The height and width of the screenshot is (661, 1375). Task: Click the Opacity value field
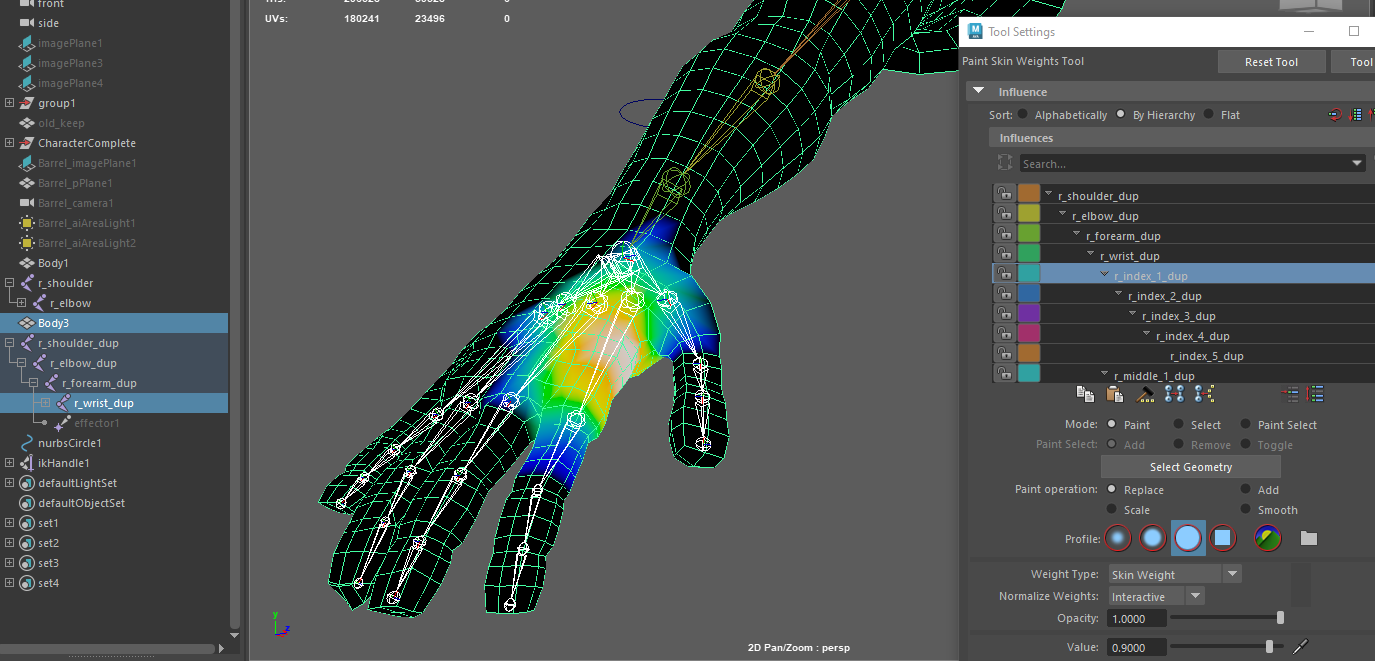coord(1137,619)
